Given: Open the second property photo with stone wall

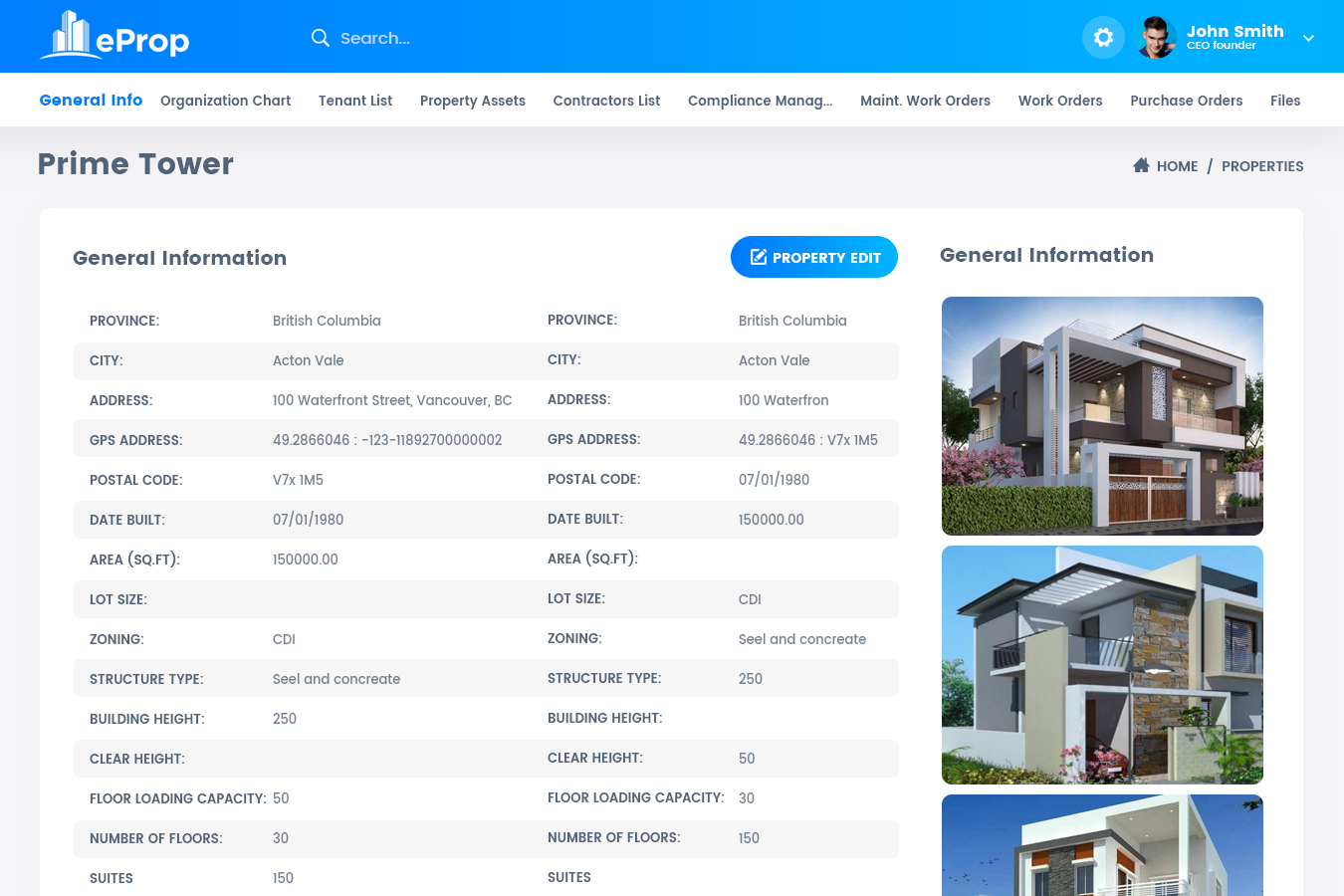Looking at the screenshot, I should (x=1102, y=665).
